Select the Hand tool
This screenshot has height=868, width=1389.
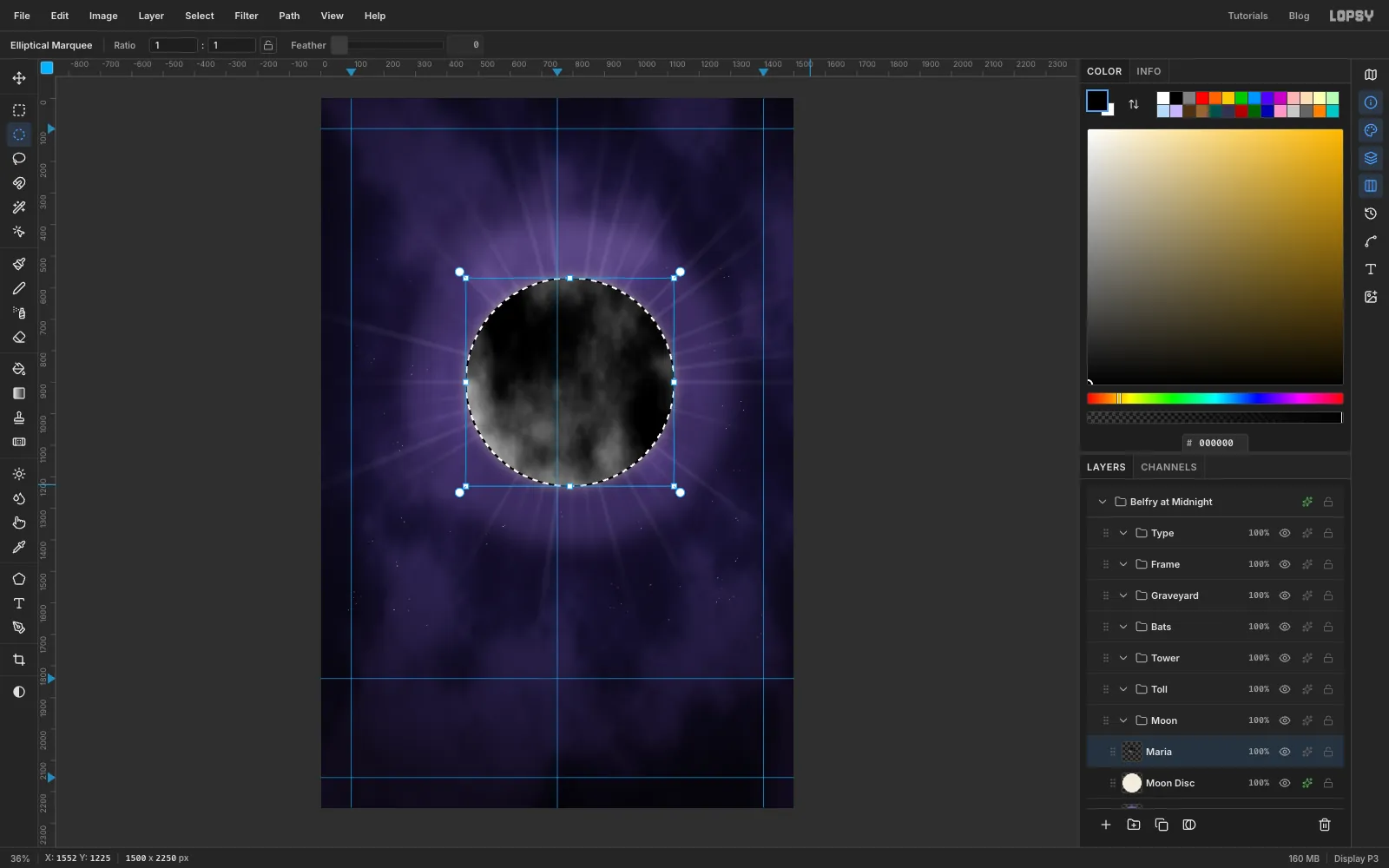(19, 523)
